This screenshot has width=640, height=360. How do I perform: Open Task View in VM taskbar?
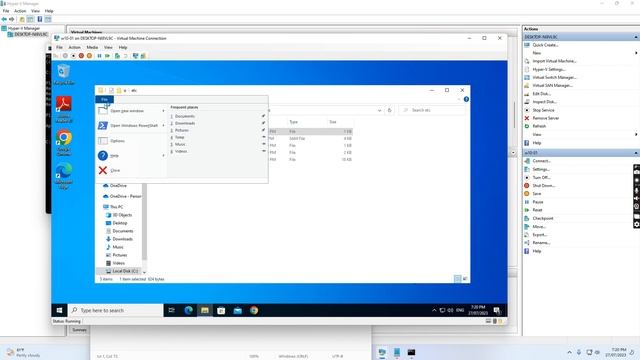click(171, 310)
